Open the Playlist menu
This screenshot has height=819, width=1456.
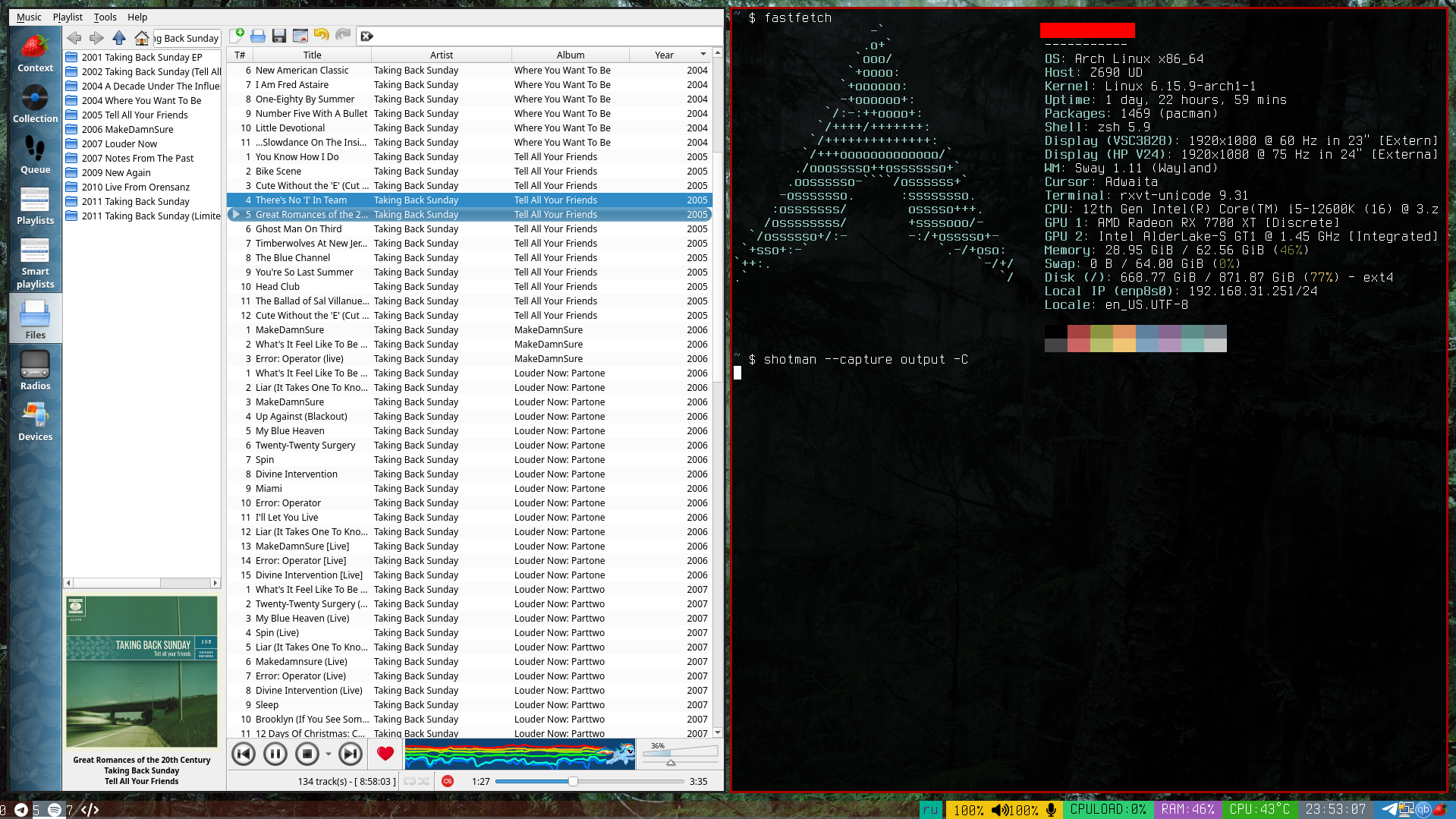coord(68,17)
